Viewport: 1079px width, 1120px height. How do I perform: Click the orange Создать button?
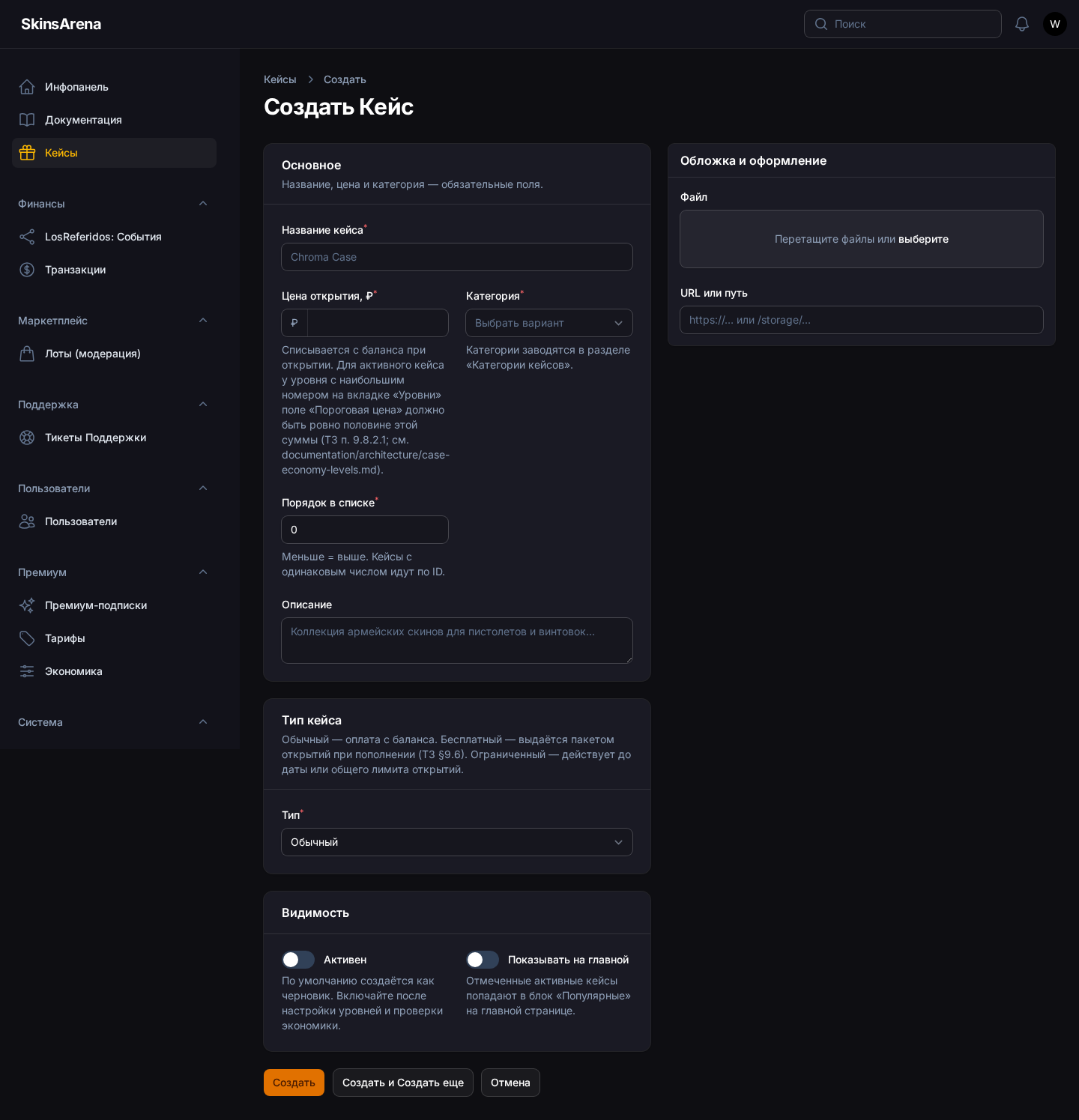[x=294, y=1083]
